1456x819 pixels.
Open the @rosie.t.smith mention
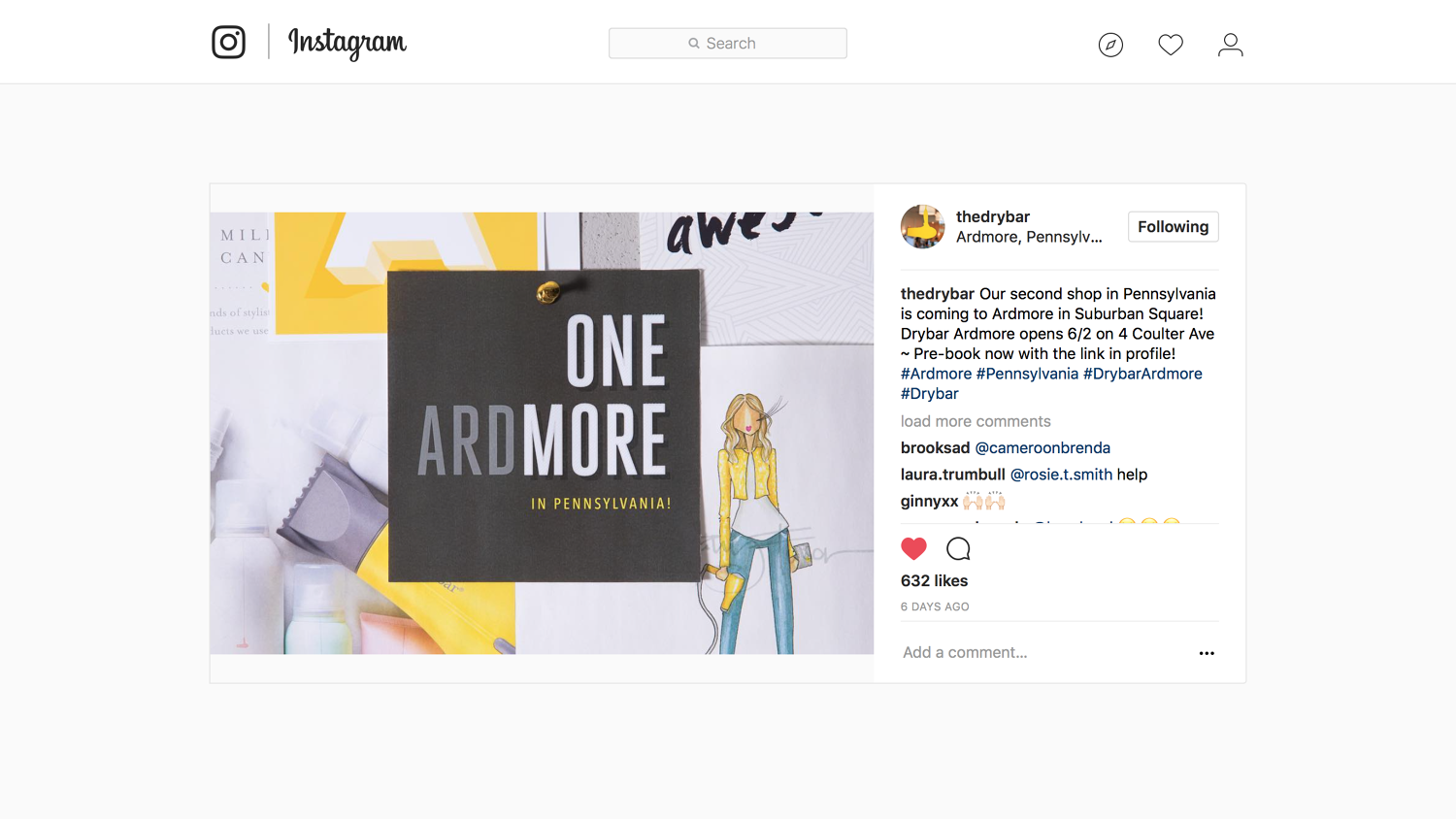(1061, 475)
